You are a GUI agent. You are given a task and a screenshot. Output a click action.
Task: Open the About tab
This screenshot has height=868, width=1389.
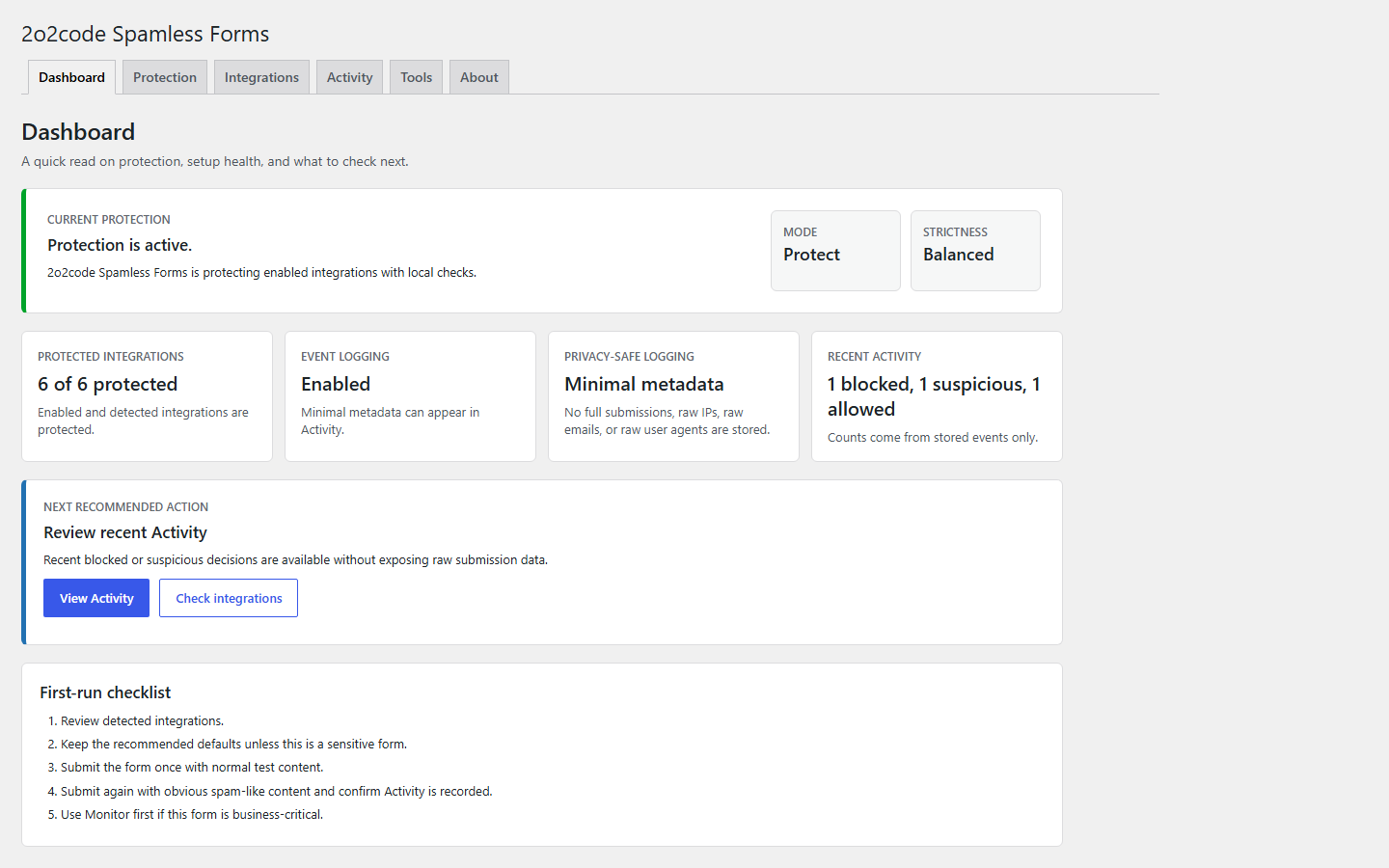pyautogui.click(x=478, y=77)
